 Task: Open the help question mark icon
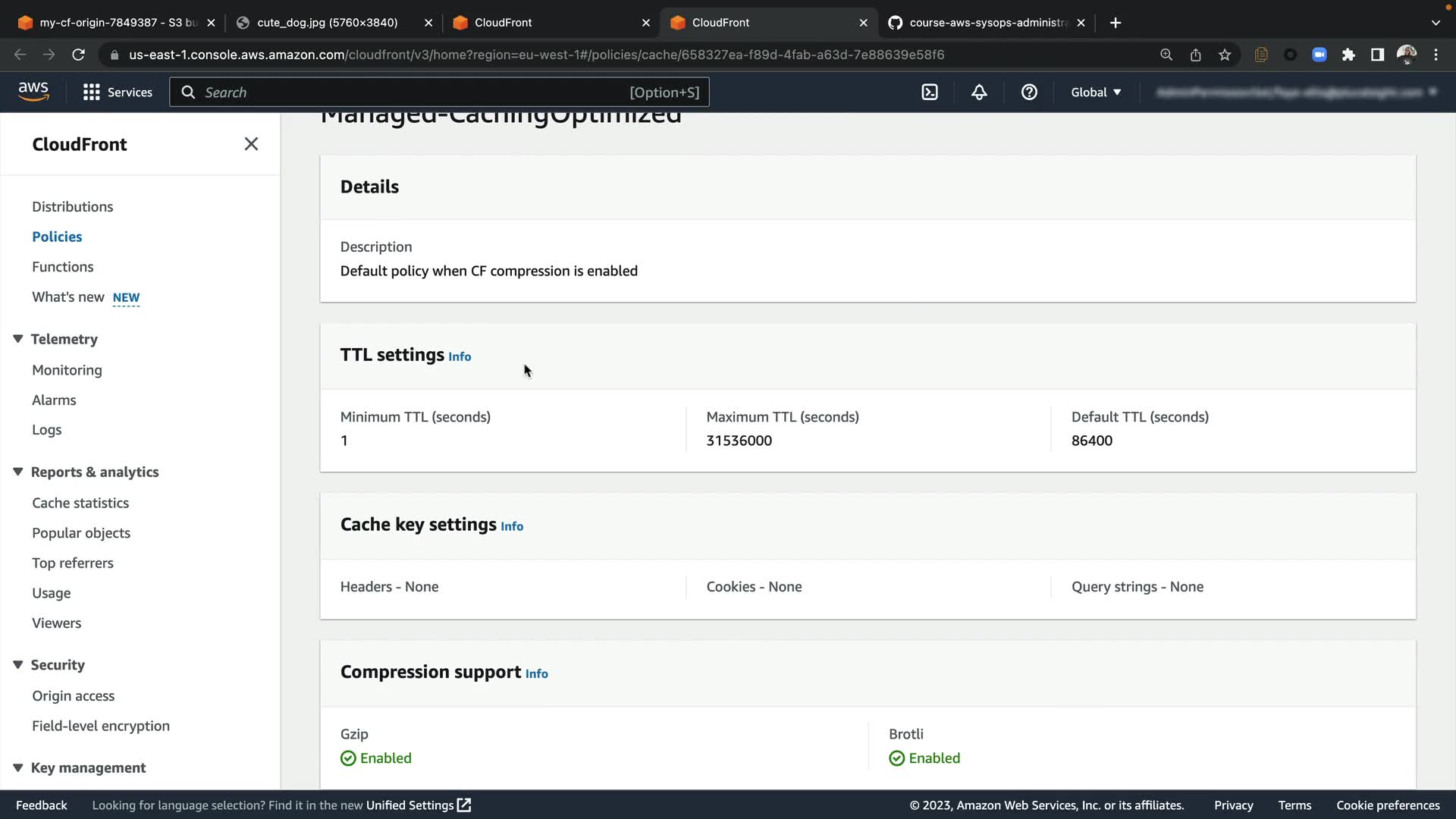tap(1029, 92)
